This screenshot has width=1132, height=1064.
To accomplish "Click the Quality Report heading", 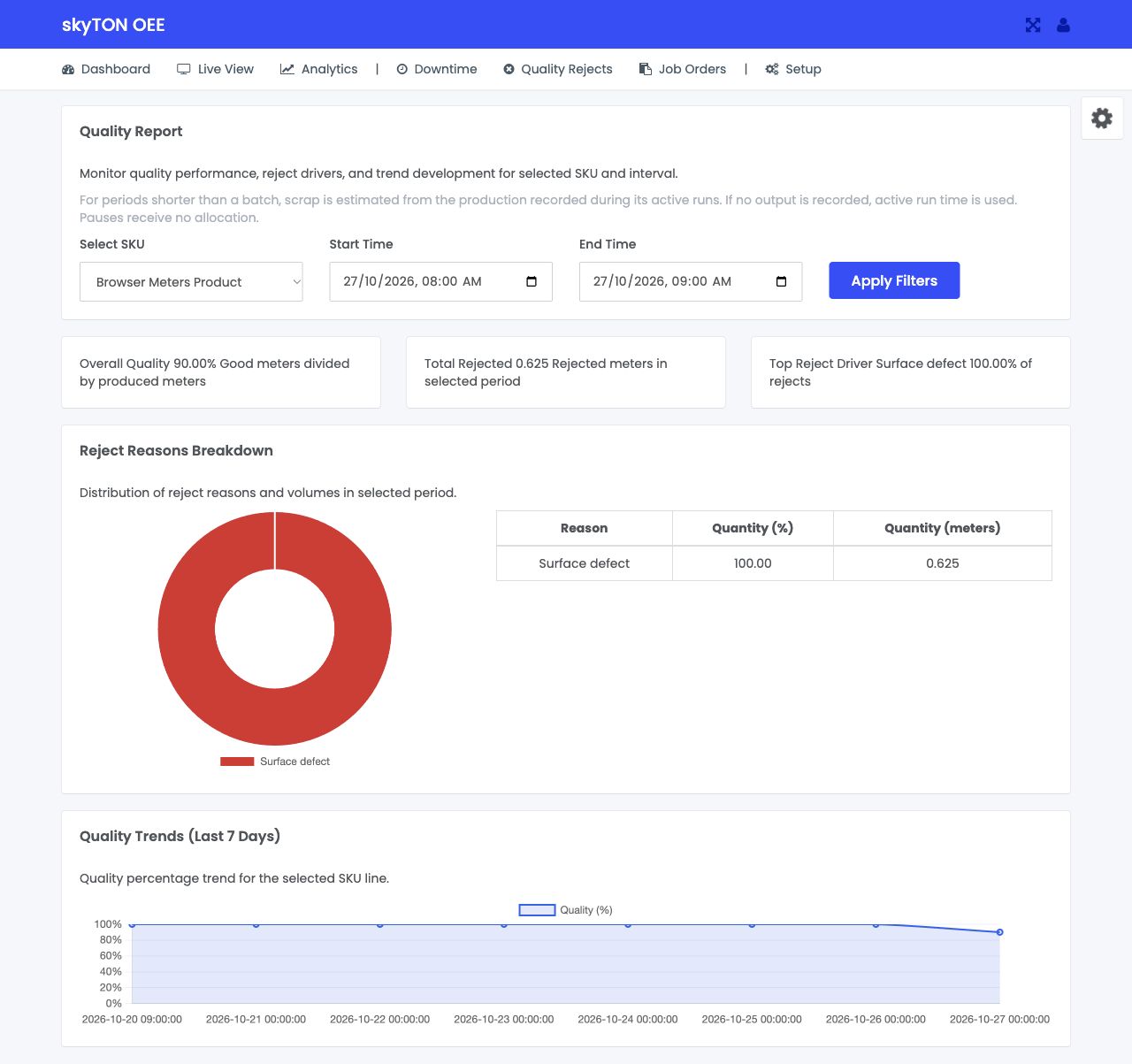I will pos(131,131).
